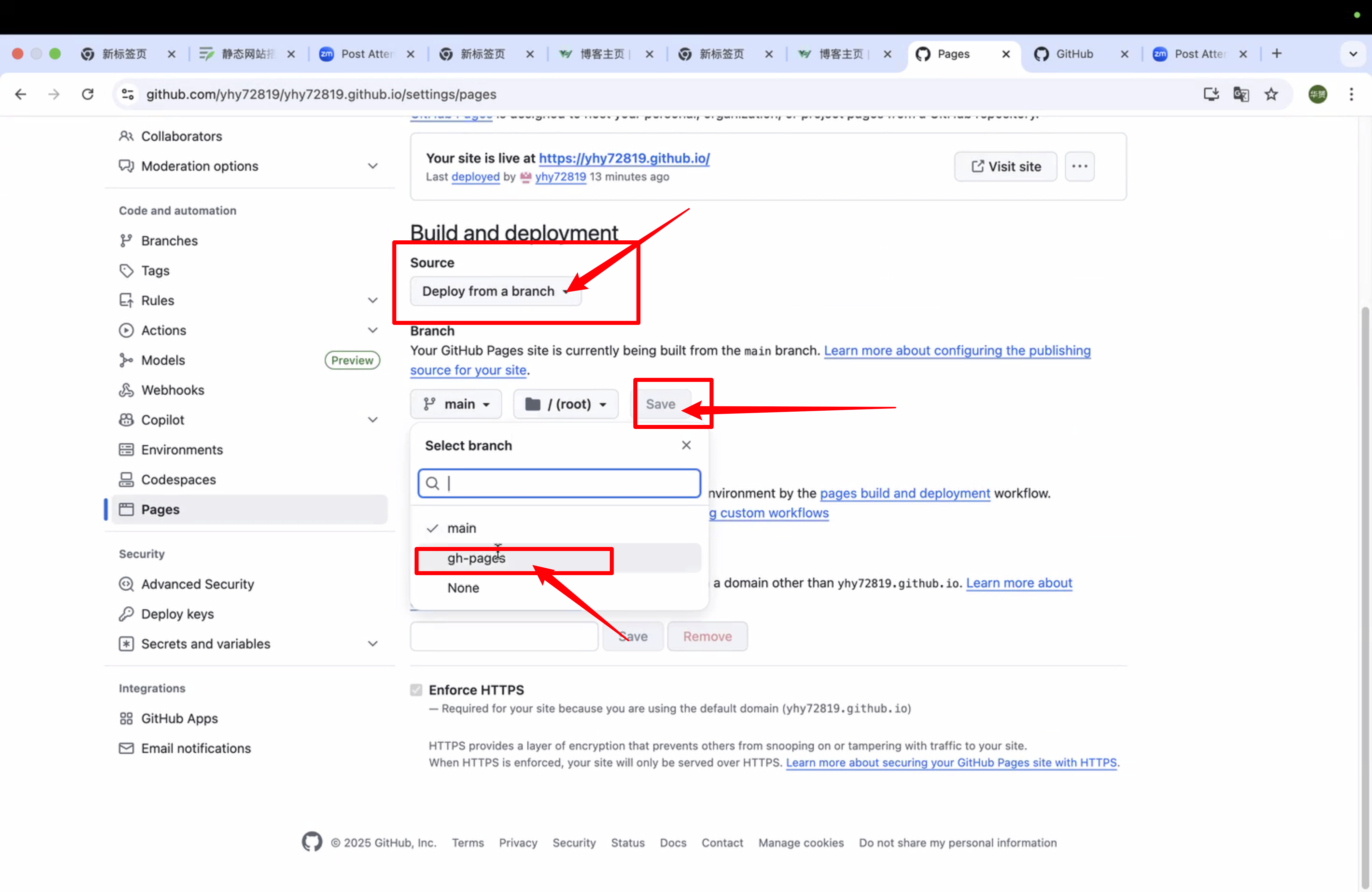
Task: Click the browser forward arrow
Action: pos(54,94)
